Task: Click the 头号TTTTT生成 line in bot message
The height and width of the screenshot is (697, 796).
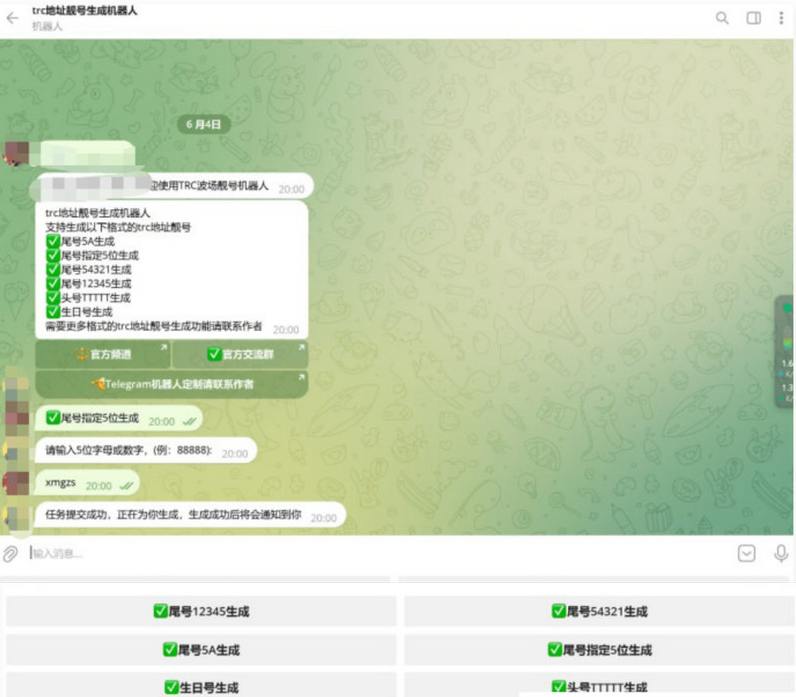Action: 88,297
